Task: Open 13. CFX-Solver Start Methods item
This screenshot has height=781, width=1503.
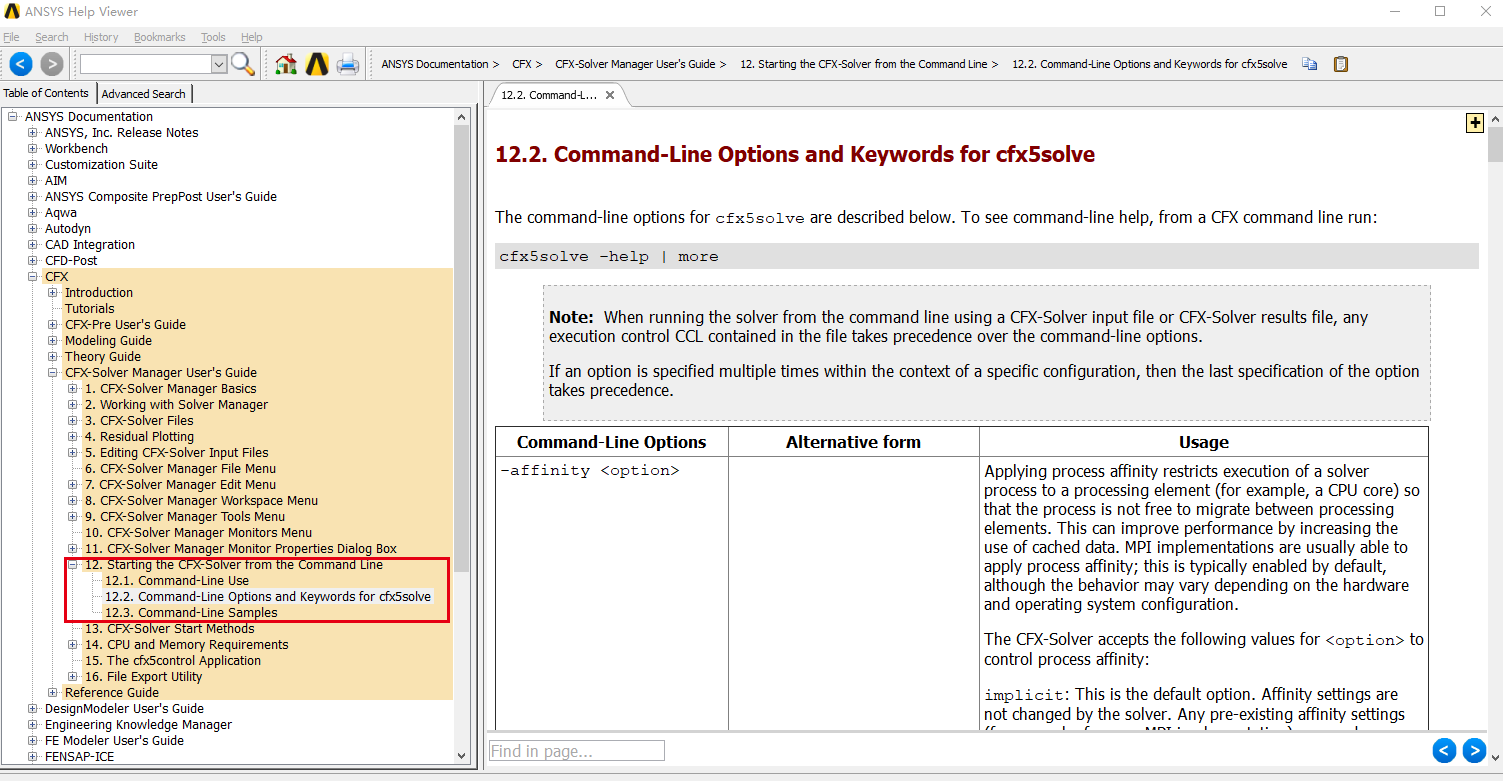Action: 169,629
